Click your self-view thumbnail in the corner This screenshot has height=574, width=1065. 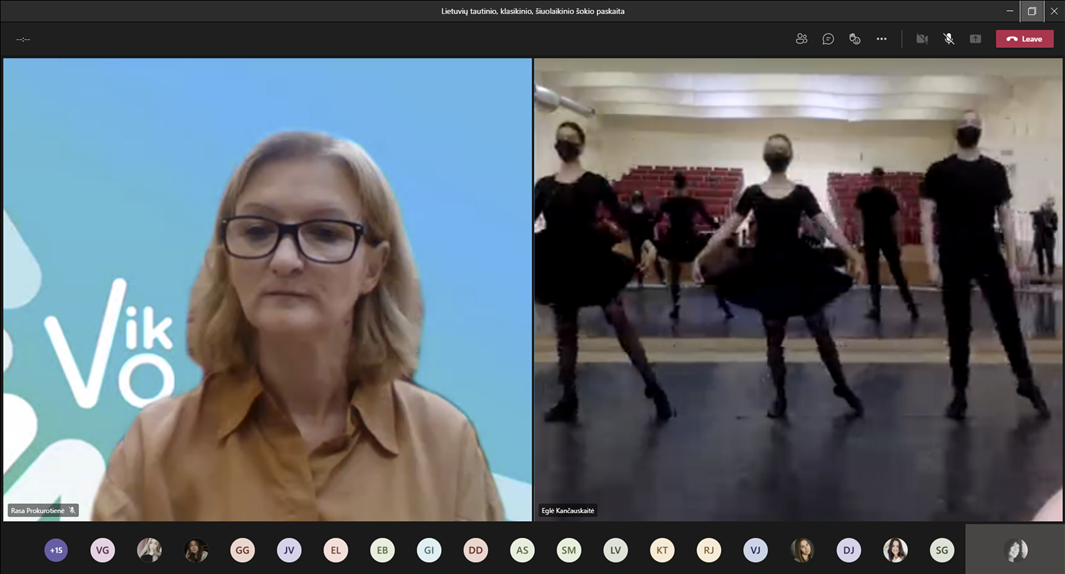[1014, 549]
